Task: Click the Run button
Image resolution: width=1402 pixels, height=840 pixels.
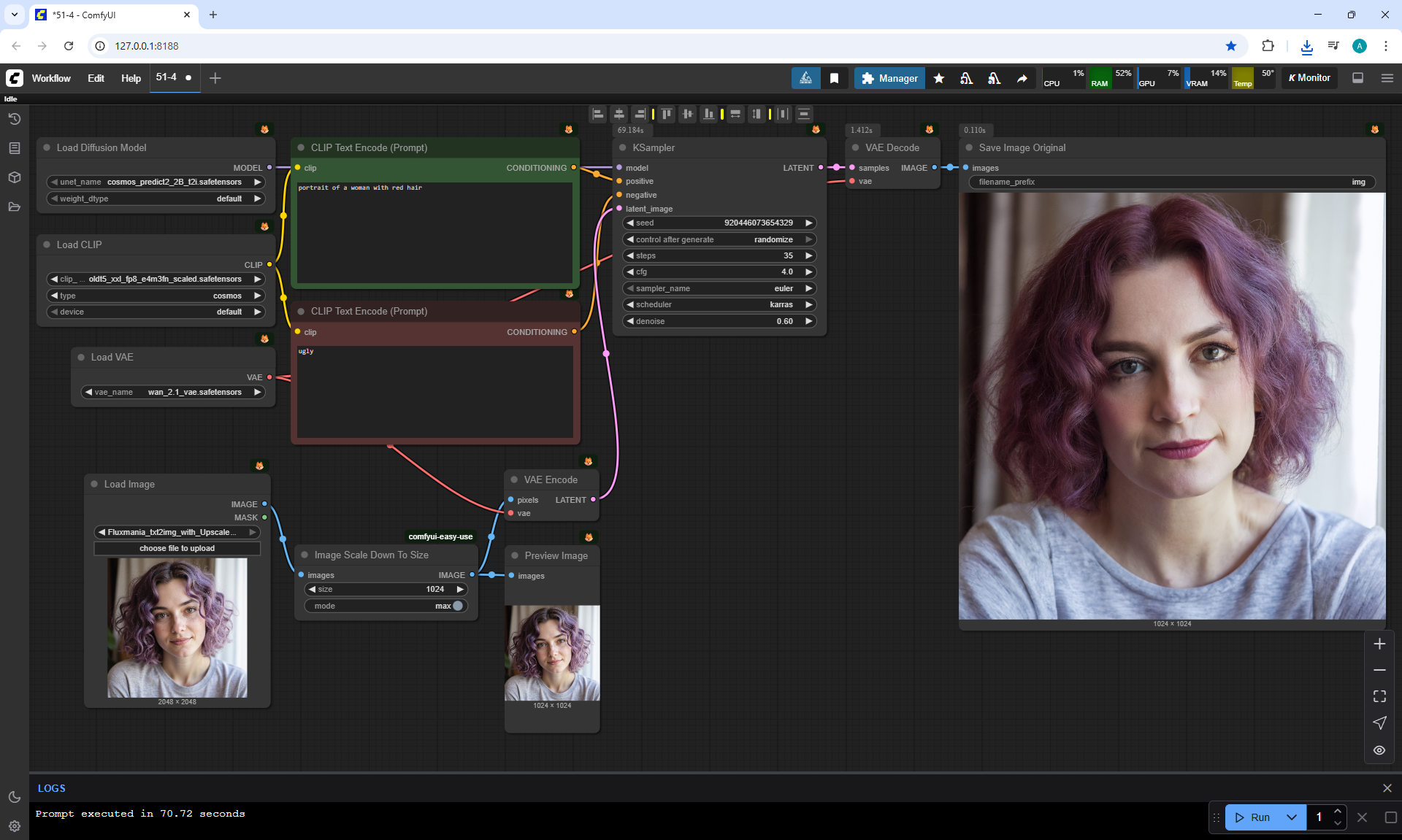Action: tap(1253, 817)
